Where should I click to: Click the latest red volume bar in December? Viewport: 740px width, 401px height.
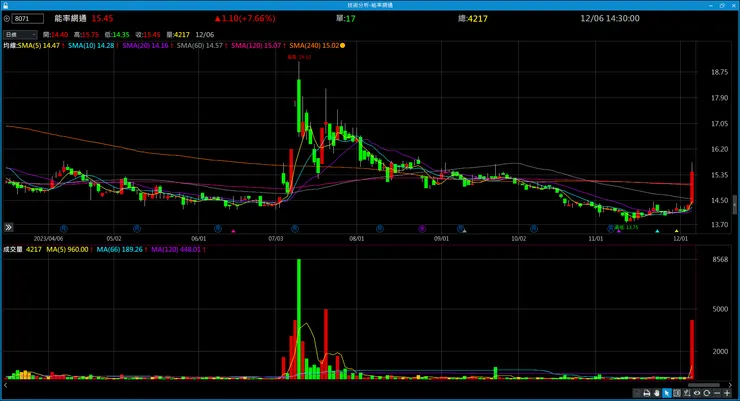[x=692, y=349]
